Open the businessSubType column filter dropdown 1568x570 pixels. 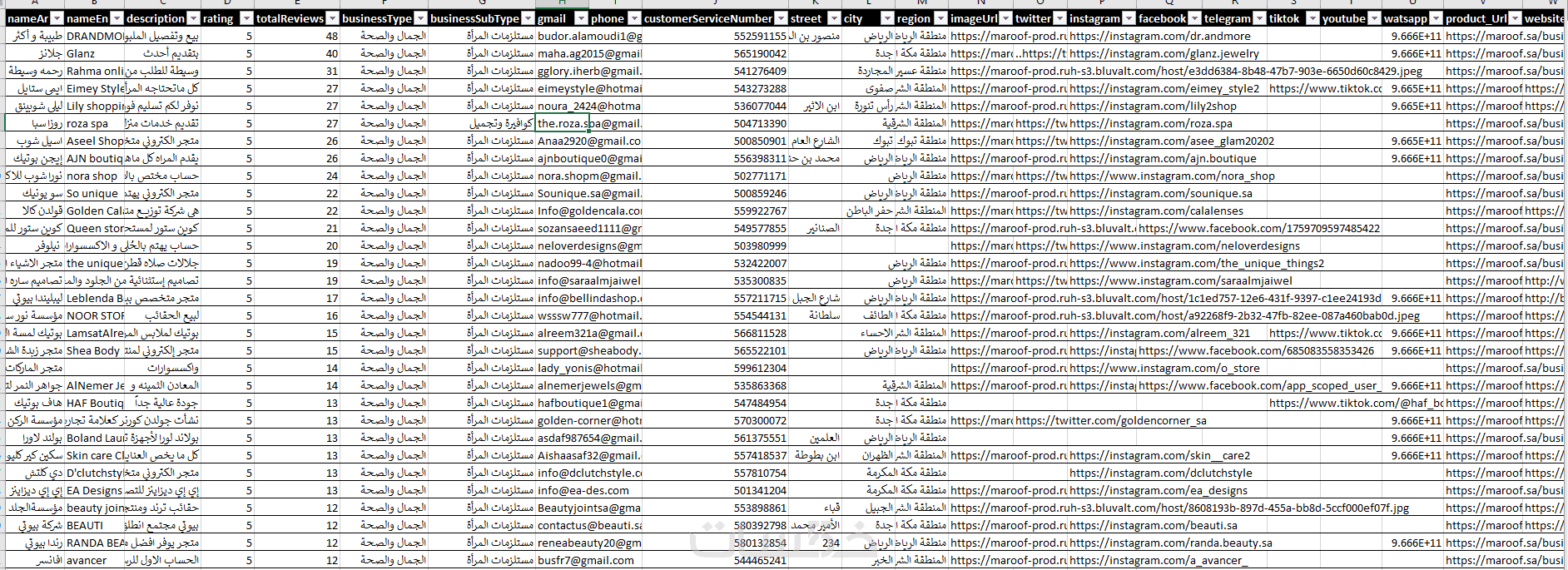click(x=528, y=18)
